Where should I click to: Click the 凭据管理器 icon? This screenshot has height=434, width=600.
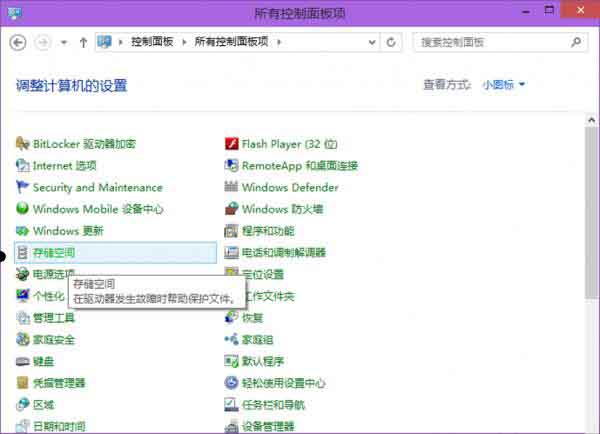tap(23, 383)
